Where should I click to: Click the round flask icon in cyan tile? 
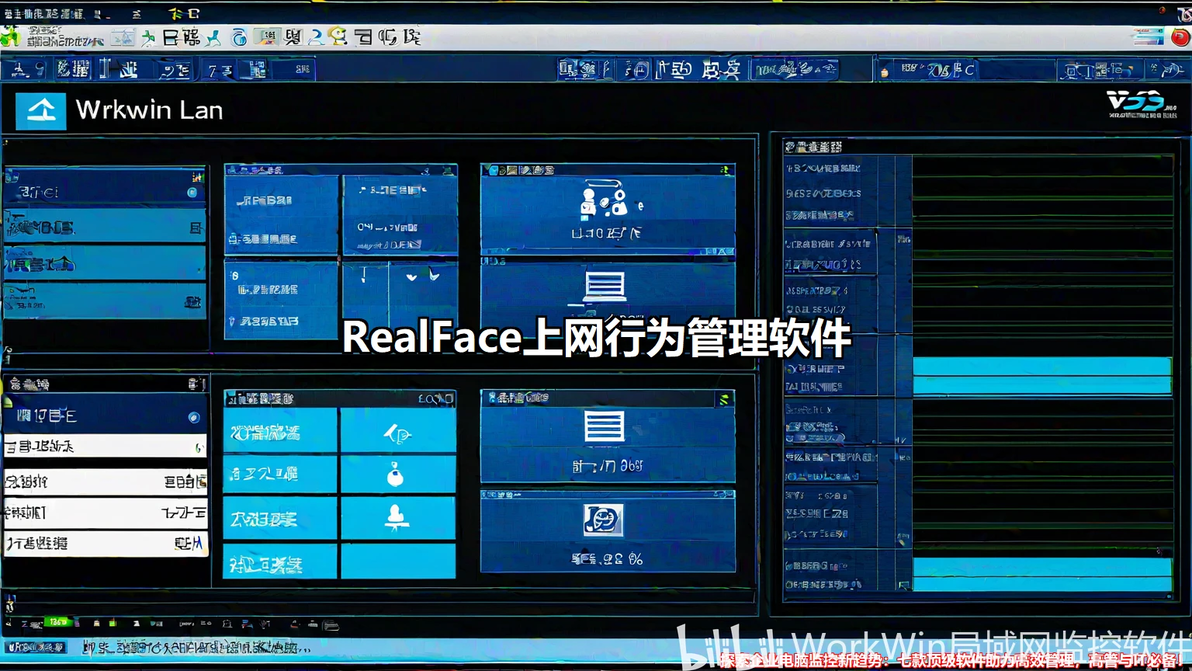pos(395,475)
